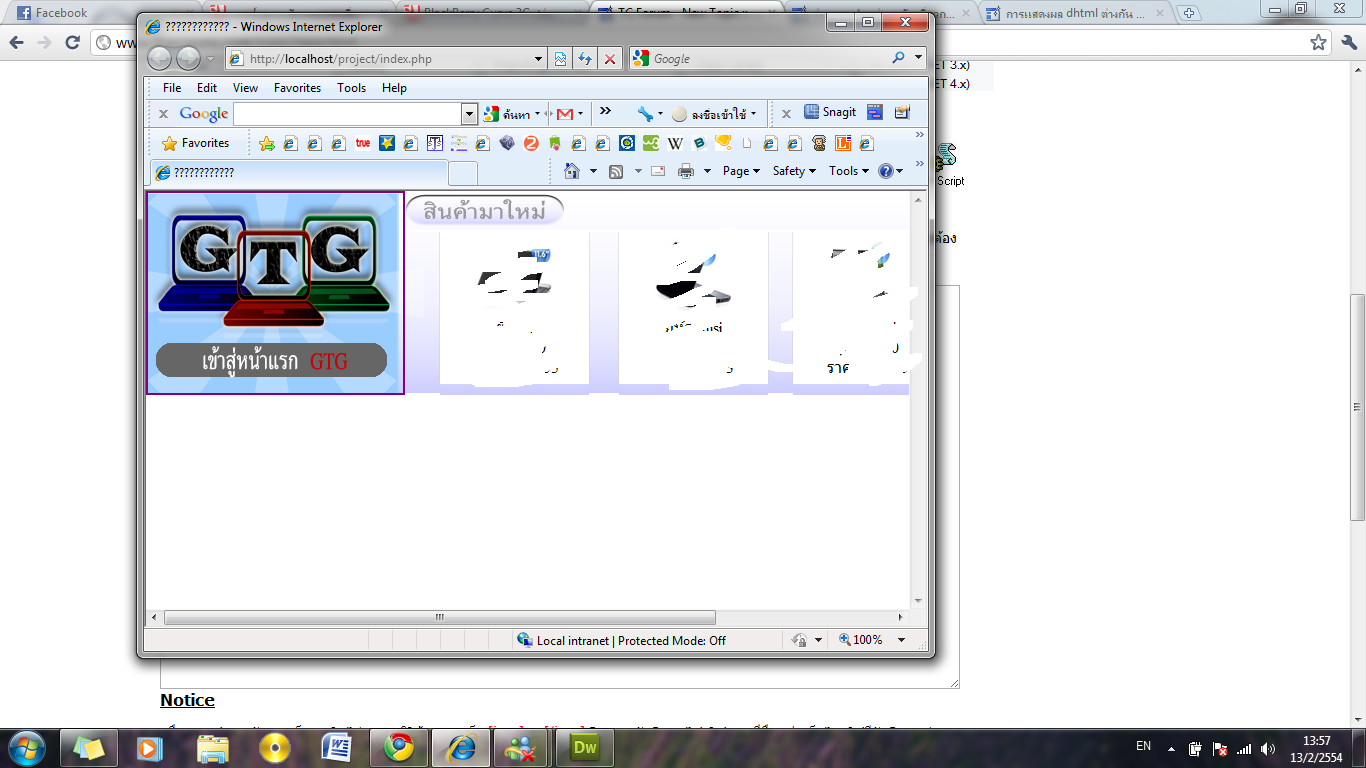Click the Chrome back arrow behind the IE window

[16, 42]
